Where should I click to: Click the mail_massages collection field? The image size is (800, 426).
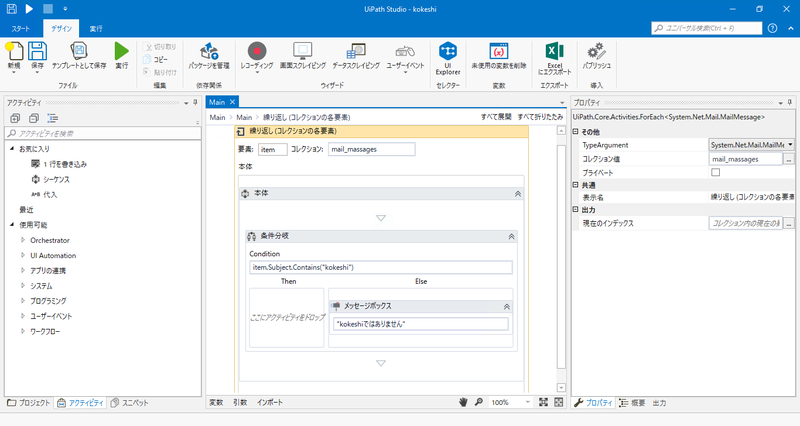[371, 149]
